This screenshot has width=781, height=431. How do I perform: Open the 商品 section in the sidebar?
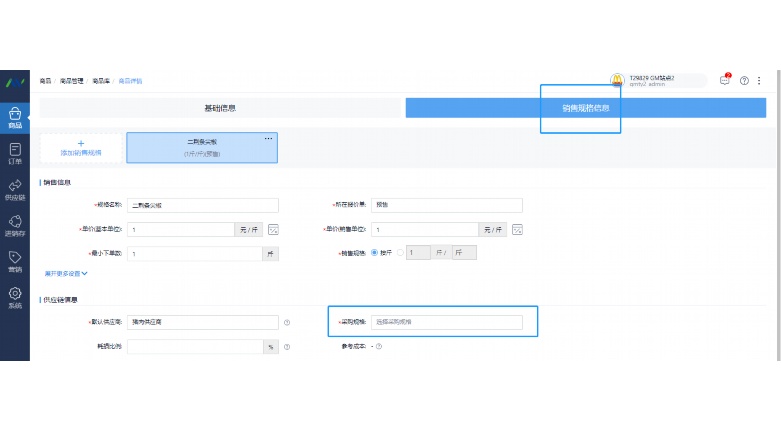point(15,118)
